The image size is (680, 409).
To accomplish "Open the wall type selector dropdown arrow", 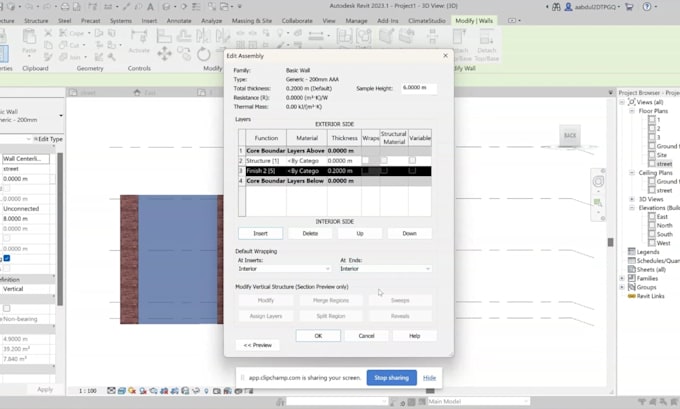I will pos(61,116).
